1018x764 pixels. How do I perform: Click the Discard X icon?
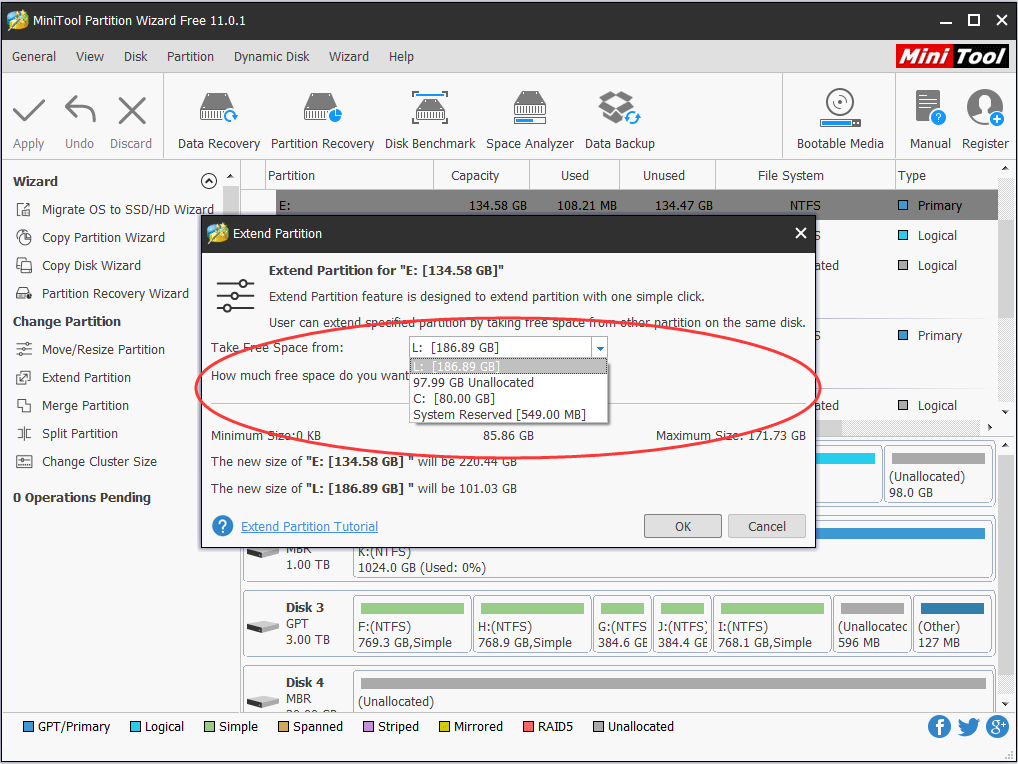[x=132, y=110]
